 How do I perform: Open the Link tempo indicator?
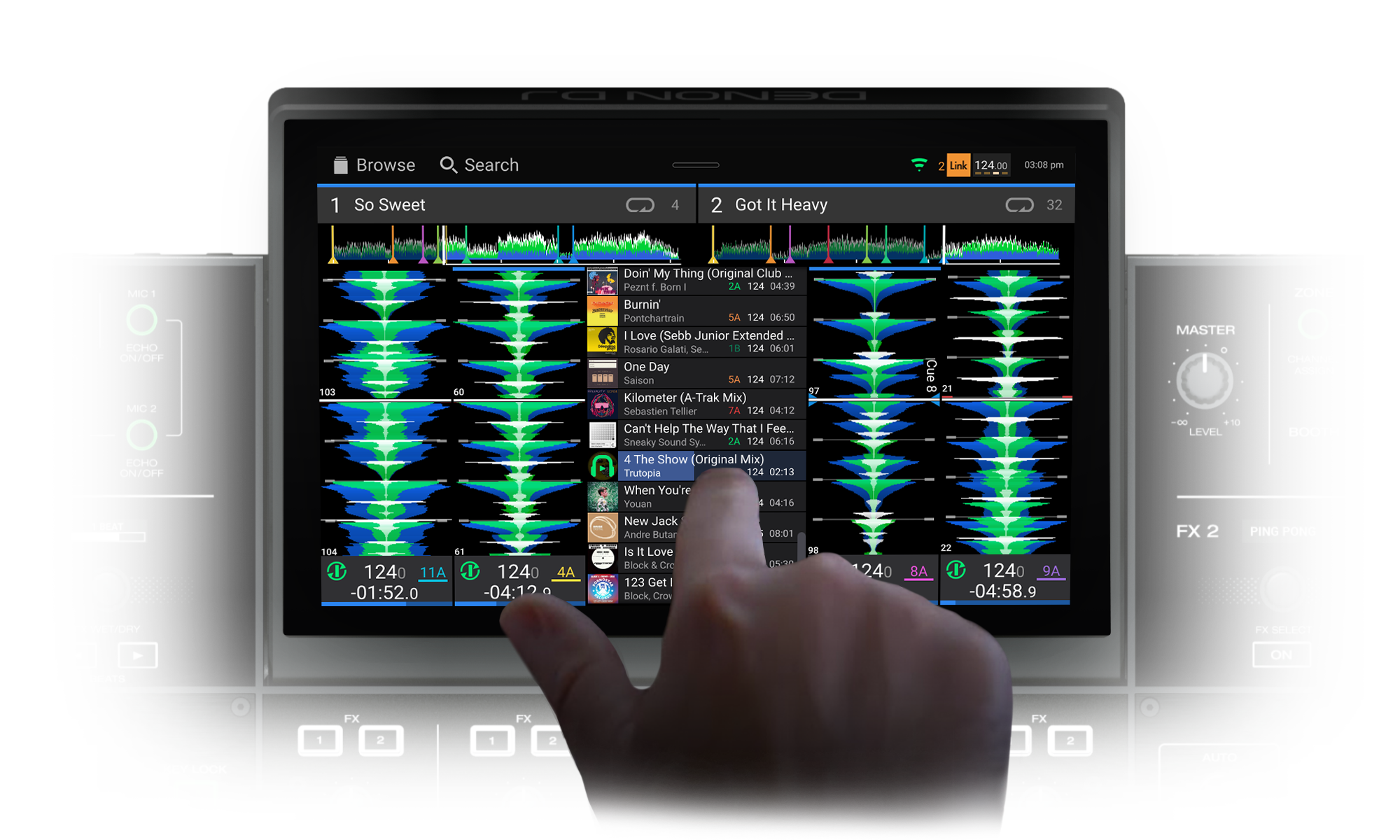click(958, 165)
